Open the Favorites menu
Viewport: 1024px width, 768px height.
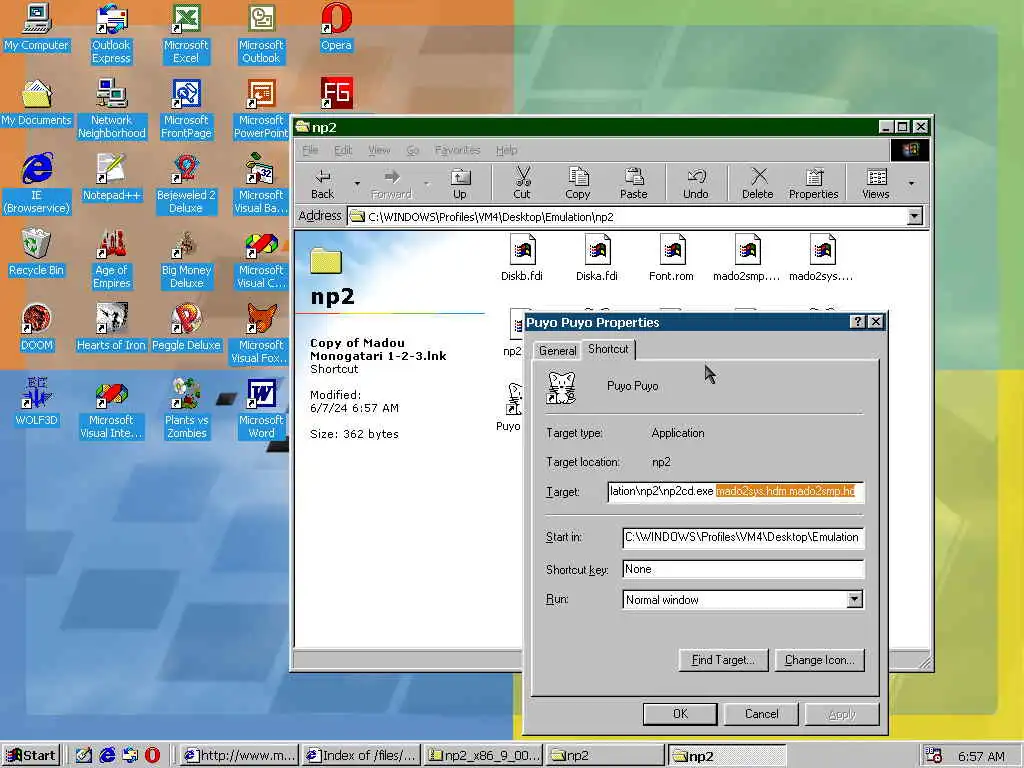pos(457,150)
